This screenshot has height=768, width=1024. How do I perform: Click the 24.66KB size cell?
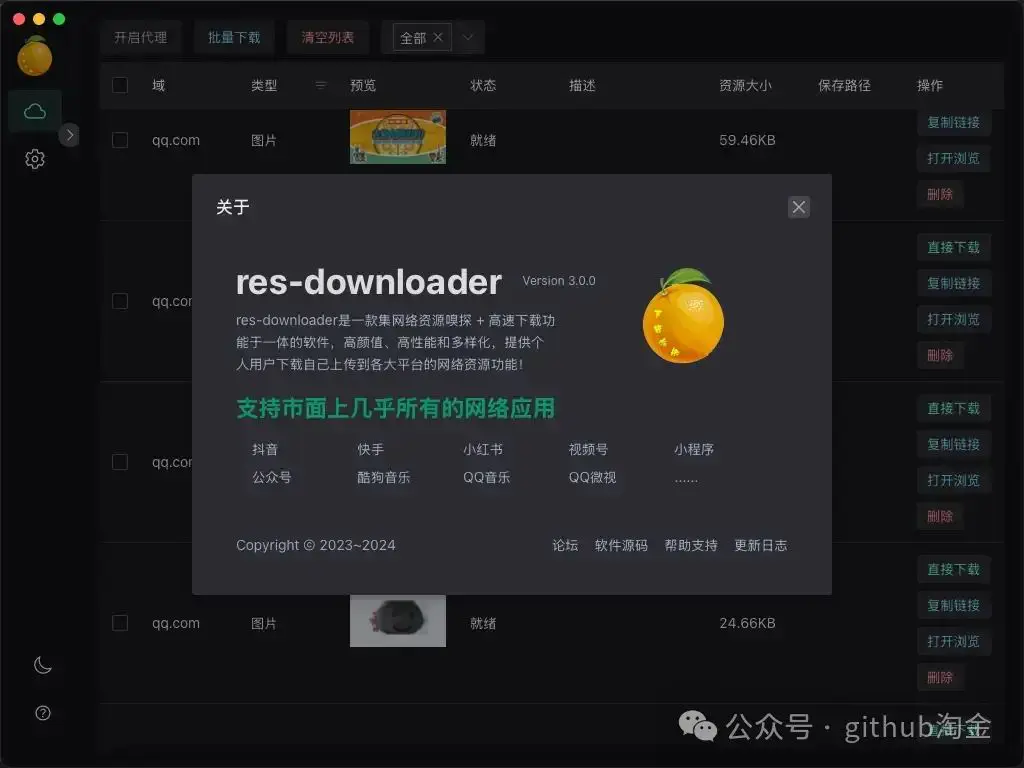pos(747,623)
